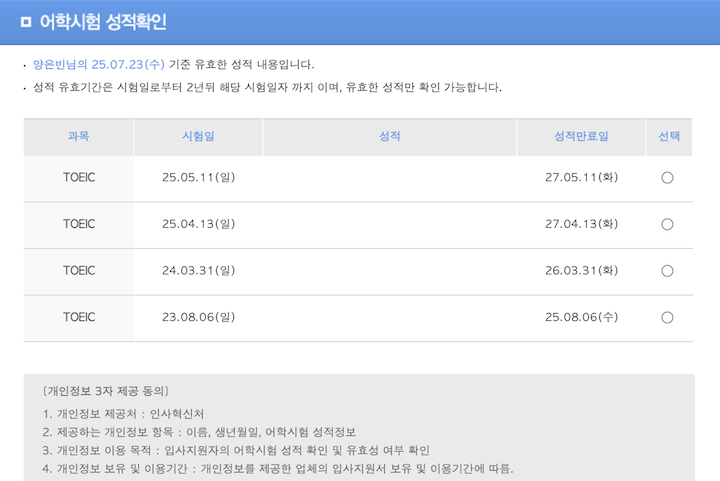Click TOEIC cell in the 23.08.06 row
The height and width of the screenshot is (481, 720).
(x=79, y=317)
